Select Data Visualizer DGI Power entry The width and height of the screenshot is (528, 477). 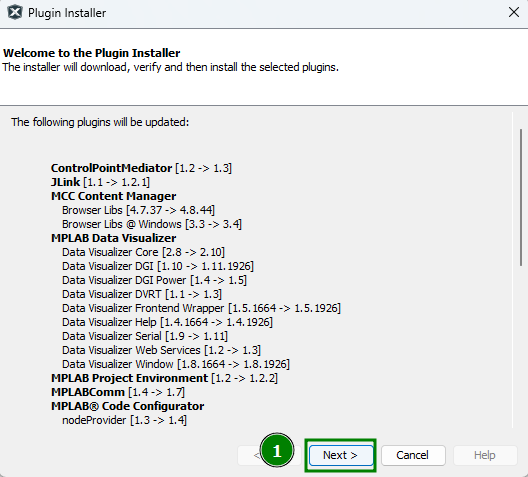pyautogui.click(x=154, y=280)
